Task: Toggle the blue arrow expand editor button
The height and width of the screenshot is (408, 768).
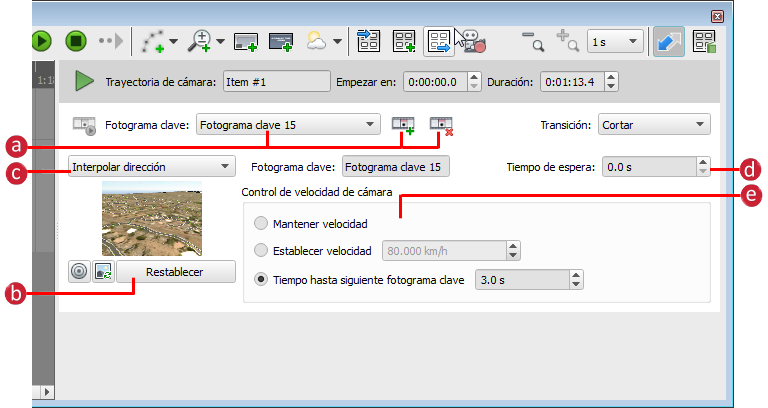Action: click(x=669, y=42)
